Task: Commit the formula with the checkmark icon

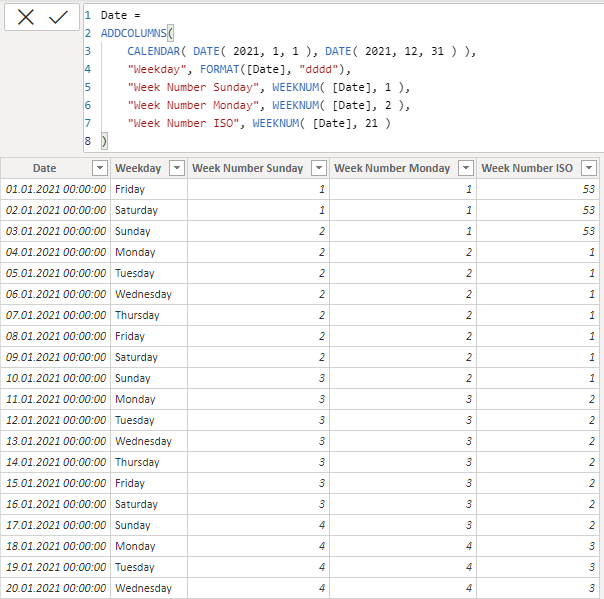Action: (58, 17)
